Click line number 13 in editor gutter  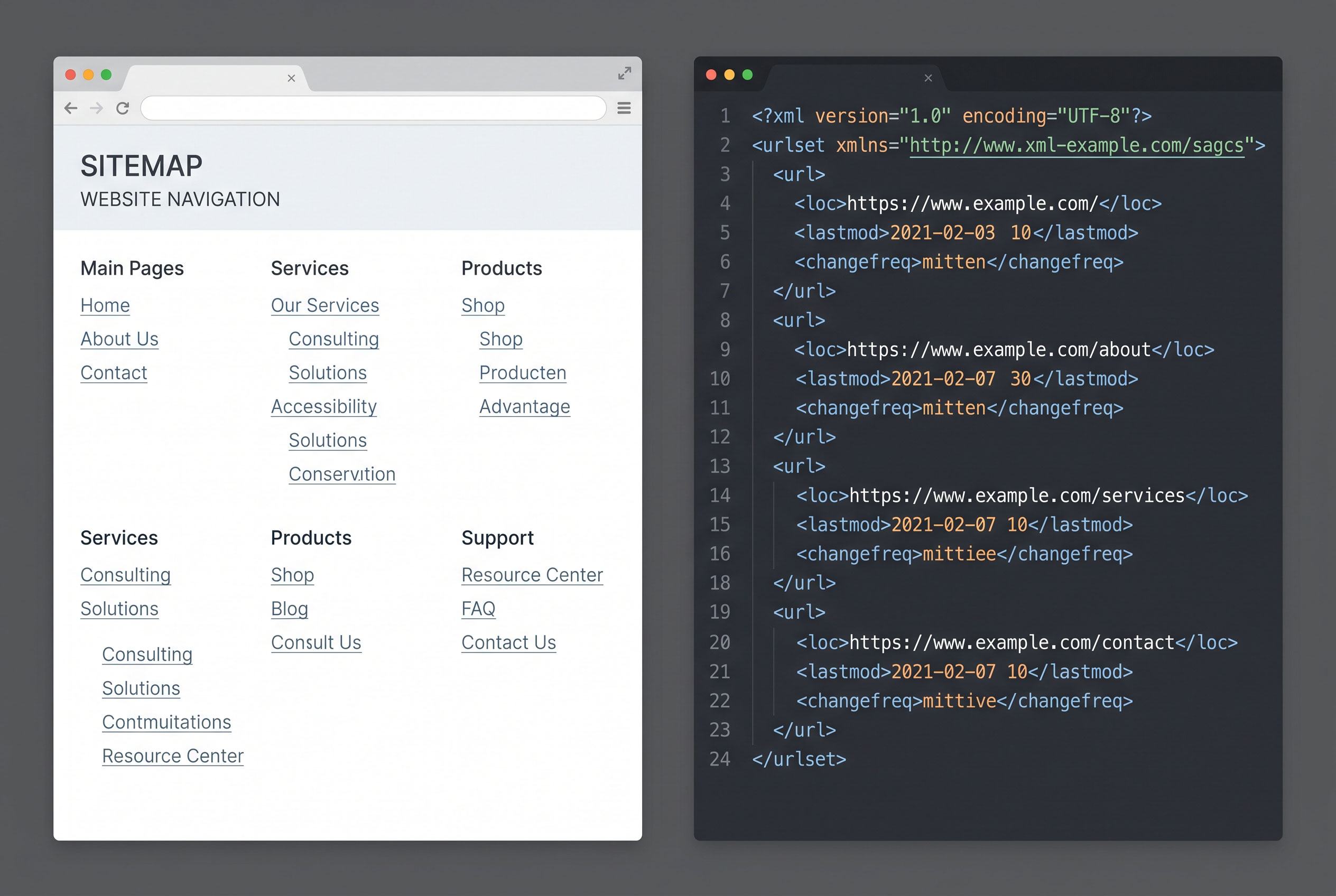720,466
